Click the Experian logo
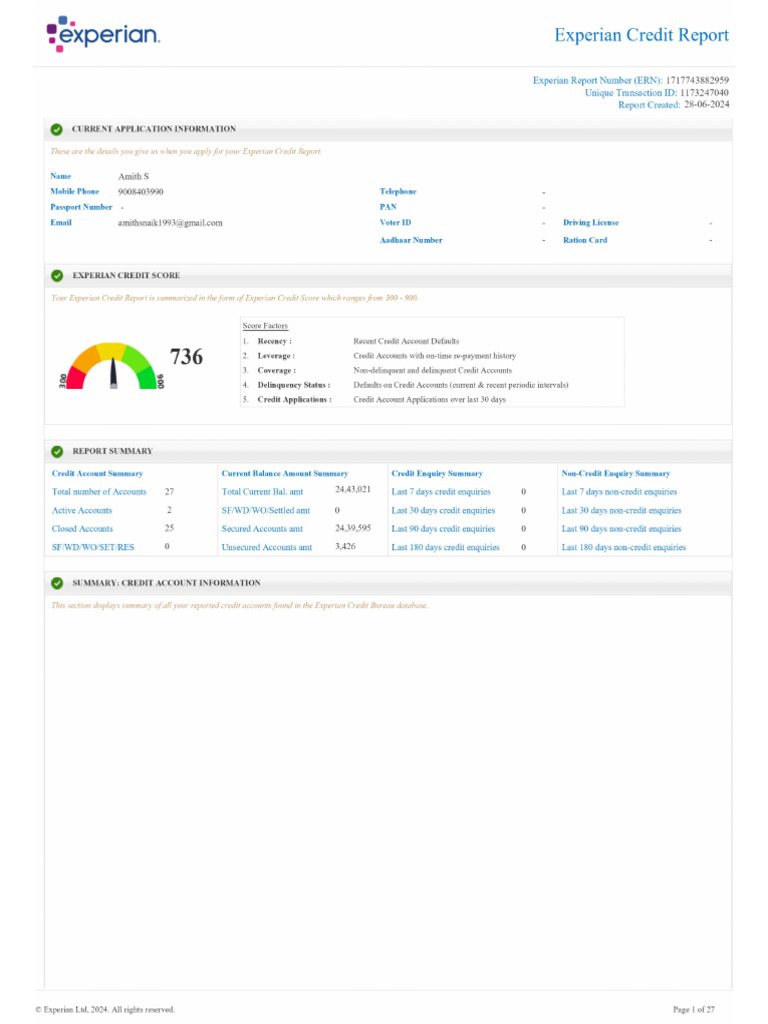Viewport: 768px width, 1024px height. click(103, 34)
